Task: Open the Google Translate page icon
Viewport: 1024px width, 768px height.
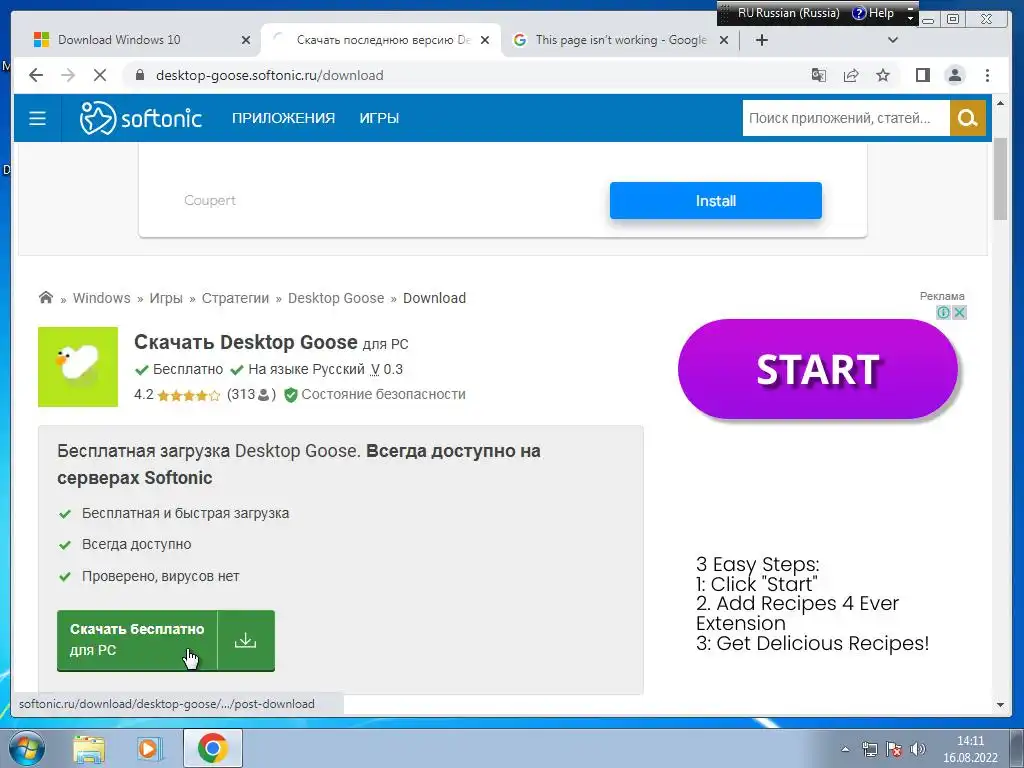Action: click(x=818, y=75)
